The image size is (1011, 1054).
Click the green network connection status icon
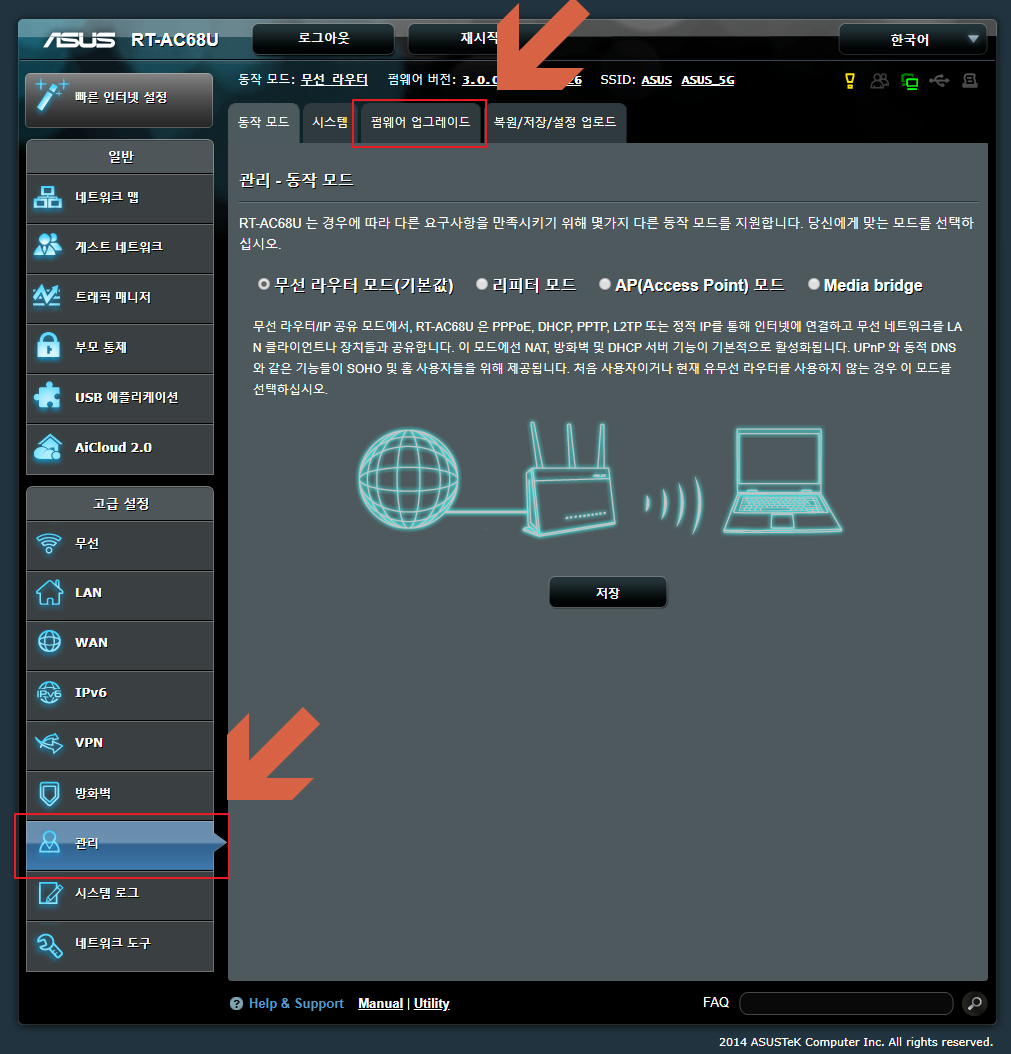point(909,82)
